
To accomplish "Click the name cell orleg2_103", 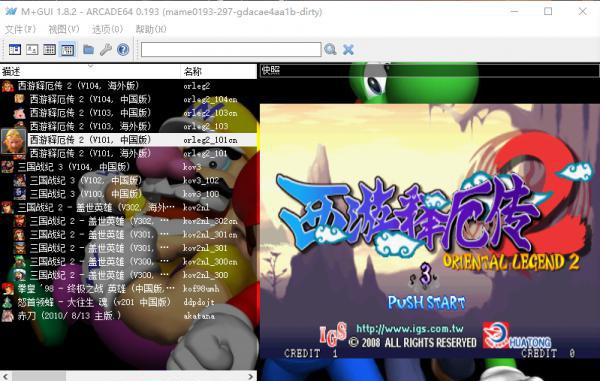I will point(205,126).
